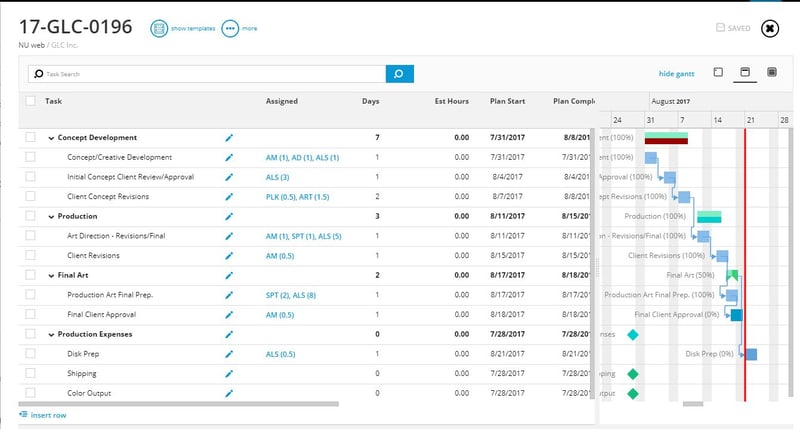Viewport: 800px width, 429px height.
Task: Edit Client Concept Revisions via pencil icon
Action: pos(229,197)
